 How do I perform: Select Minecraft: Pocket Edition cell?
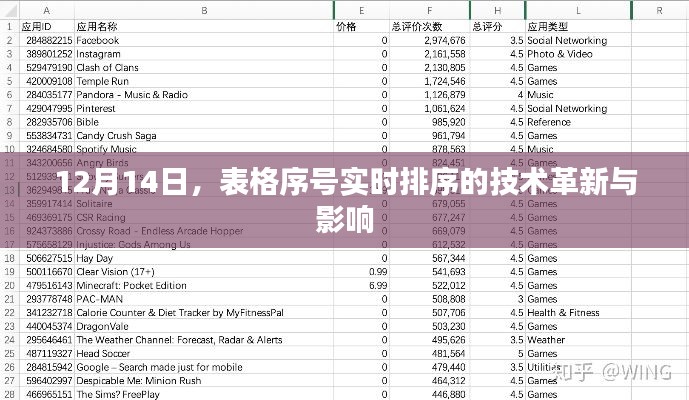point(204,285)
